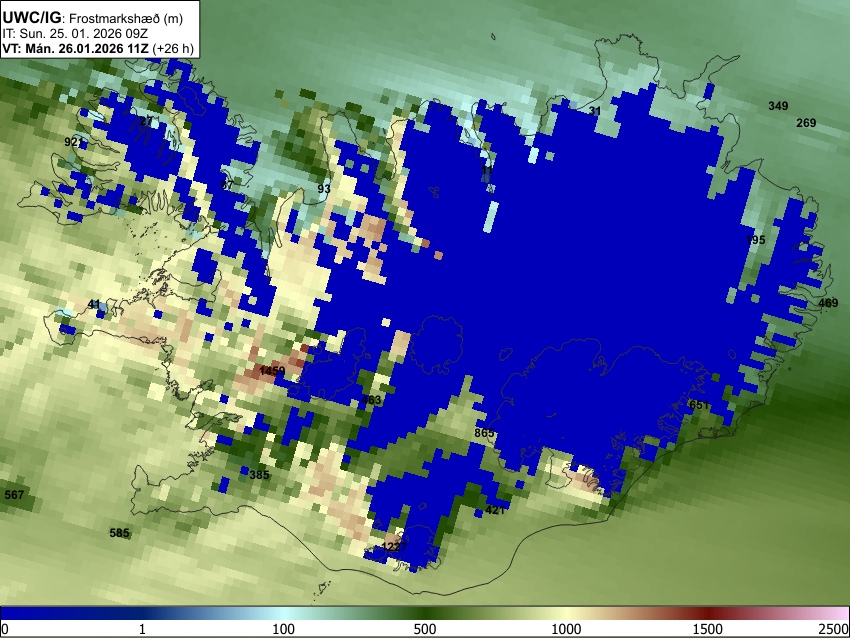This screenshot has height=638, width=850.
Task: Click the map value 67
Action: [x=227, y=185]
